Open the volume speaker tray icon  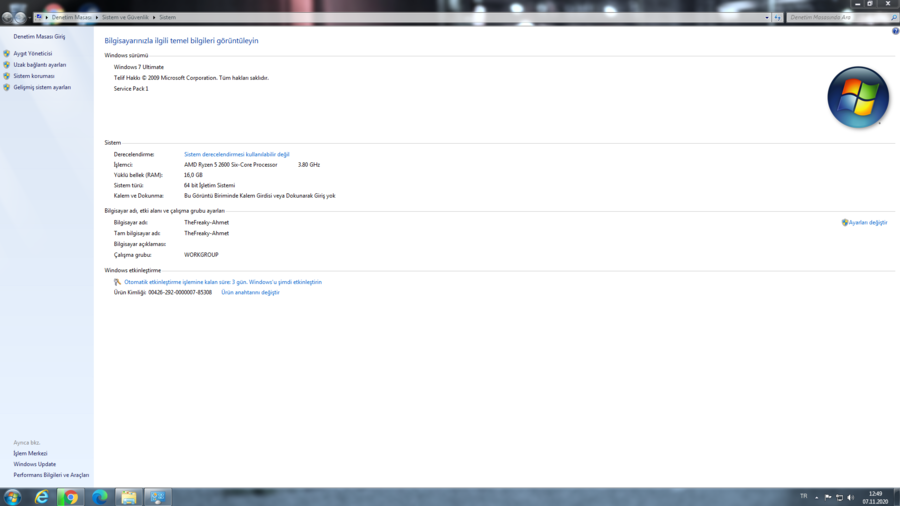pos(851,497)
